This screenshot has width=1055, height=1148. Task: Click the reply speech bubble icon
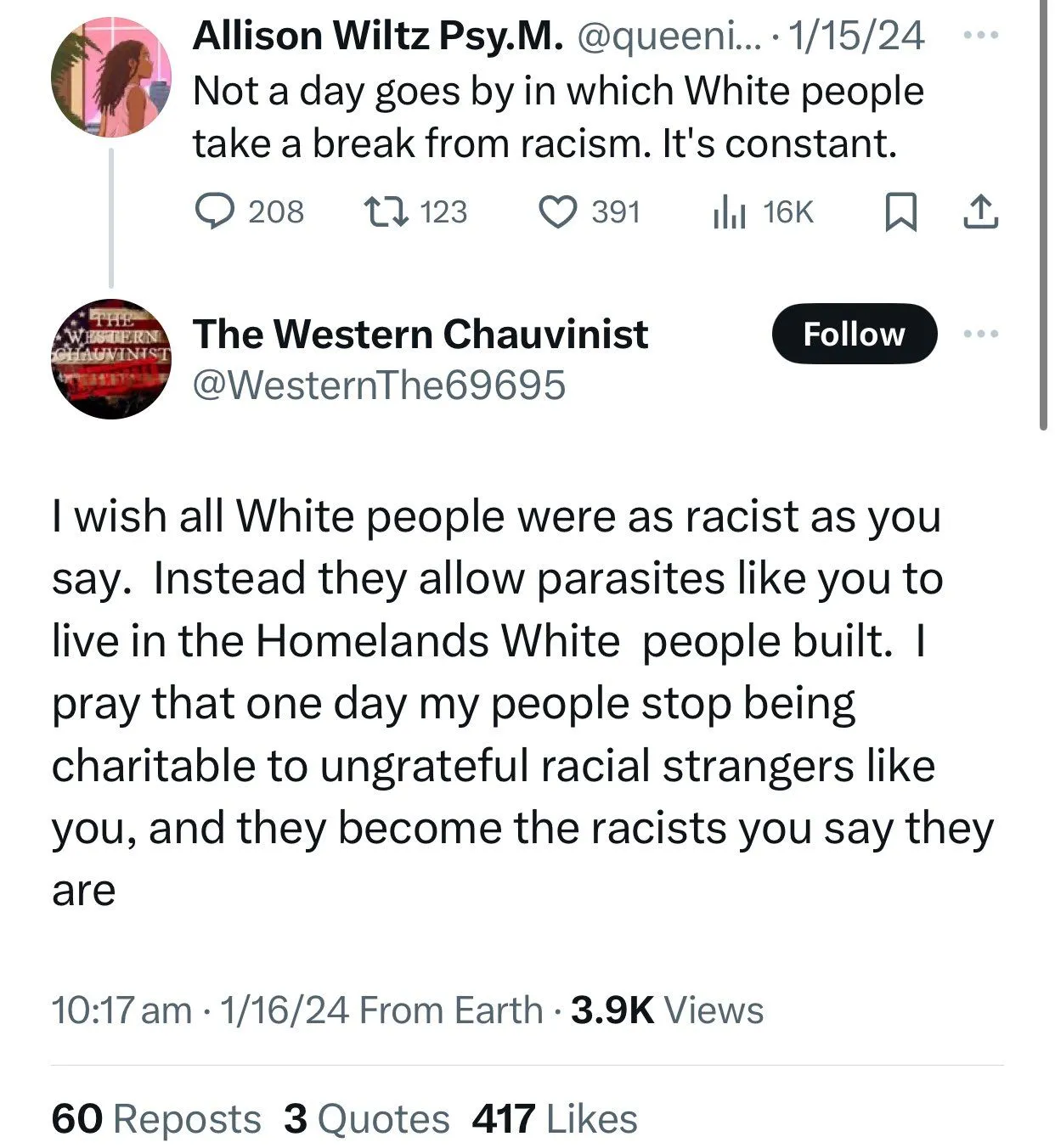(215, 211)
